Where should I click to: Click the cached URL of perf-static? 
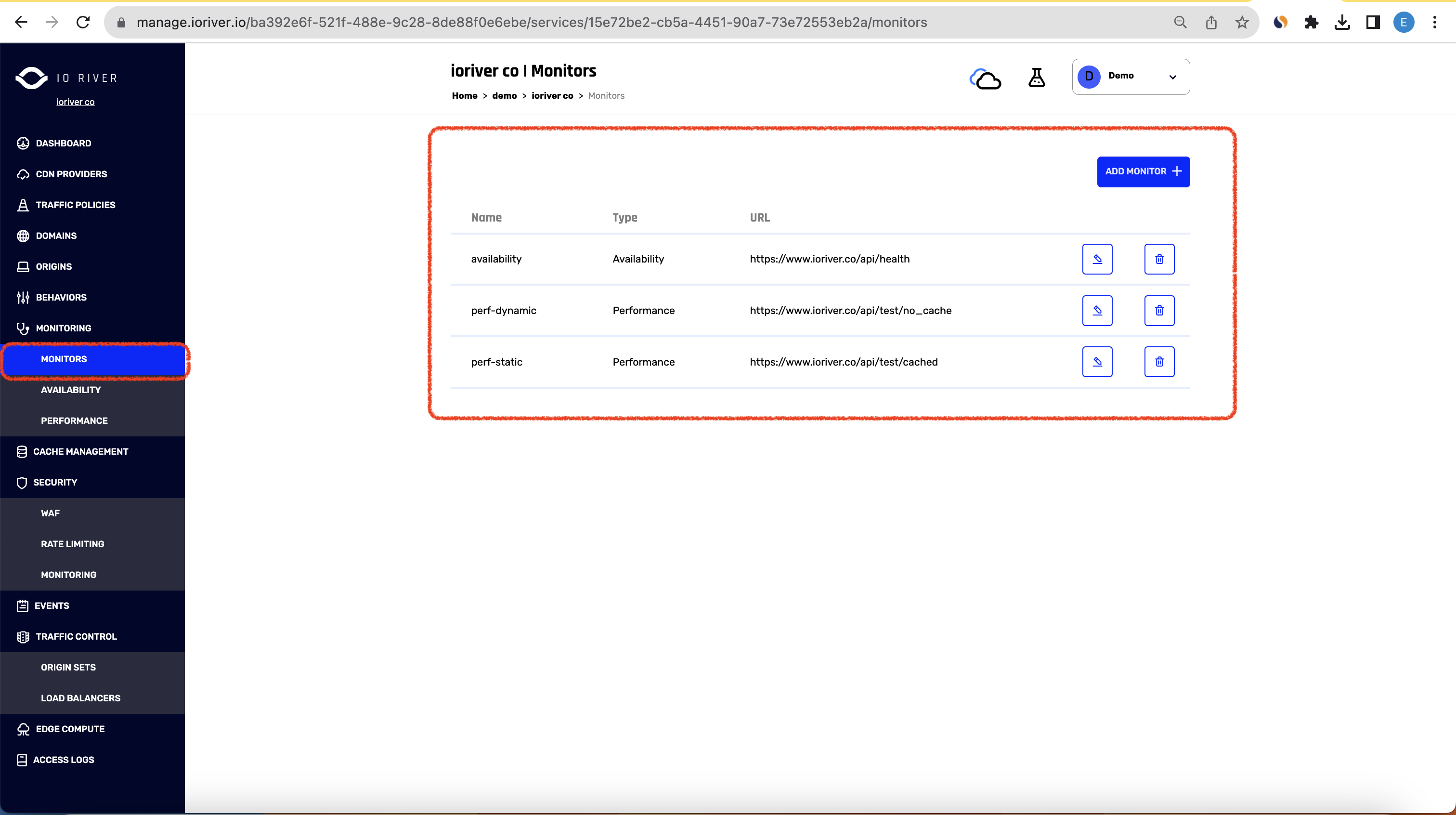tap(843, 362)
